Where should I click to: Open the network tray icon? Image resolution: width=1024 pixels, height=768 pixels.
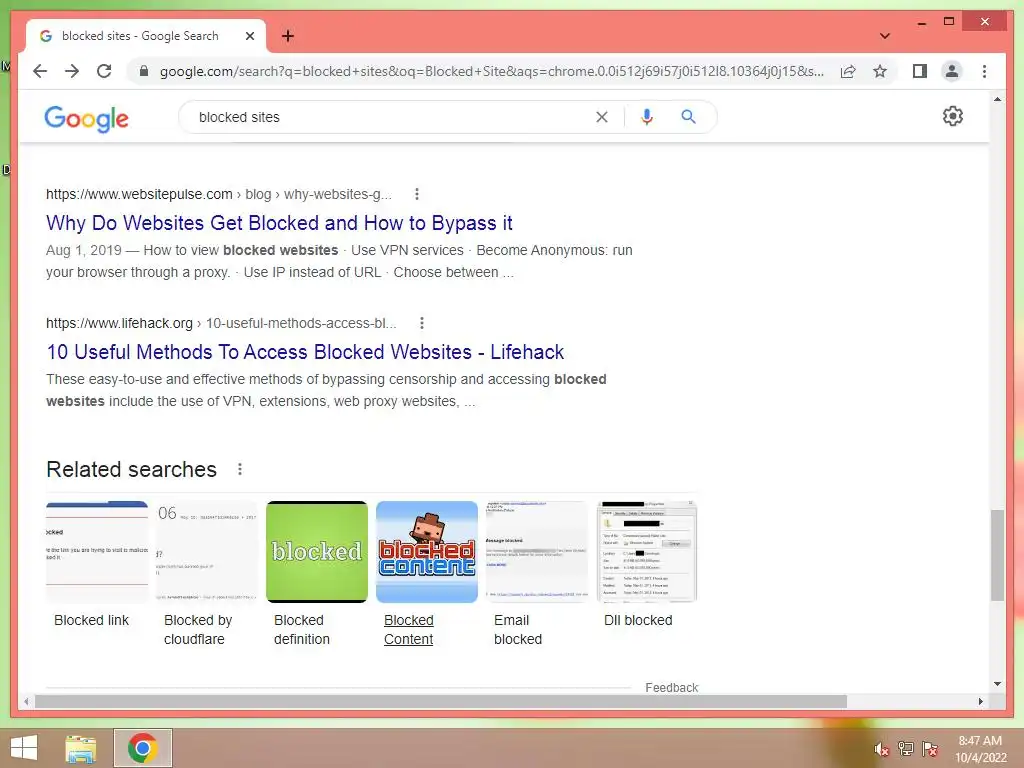(x=906, y=749)
